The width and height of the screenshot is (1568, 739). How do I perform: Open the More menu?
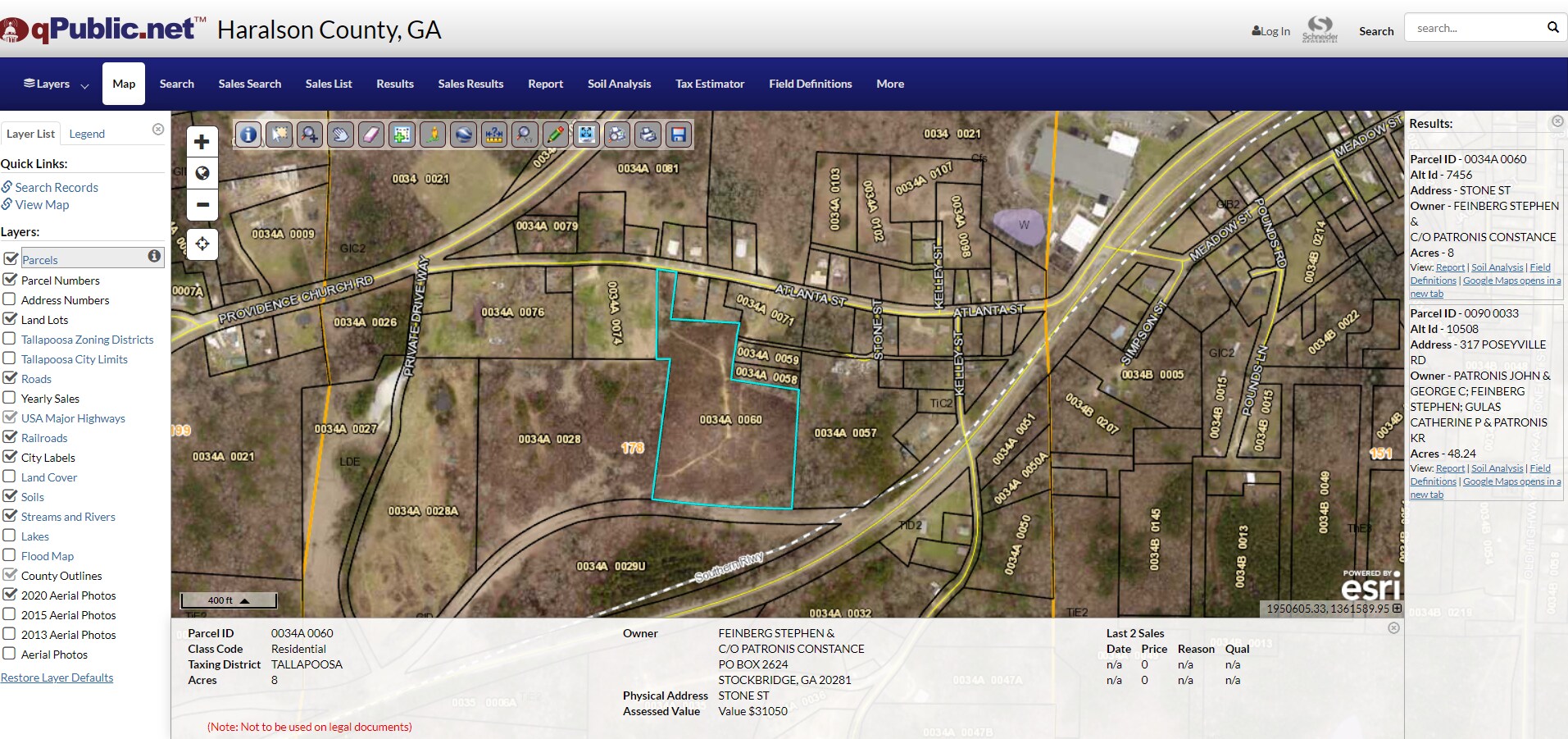(889, 84)
